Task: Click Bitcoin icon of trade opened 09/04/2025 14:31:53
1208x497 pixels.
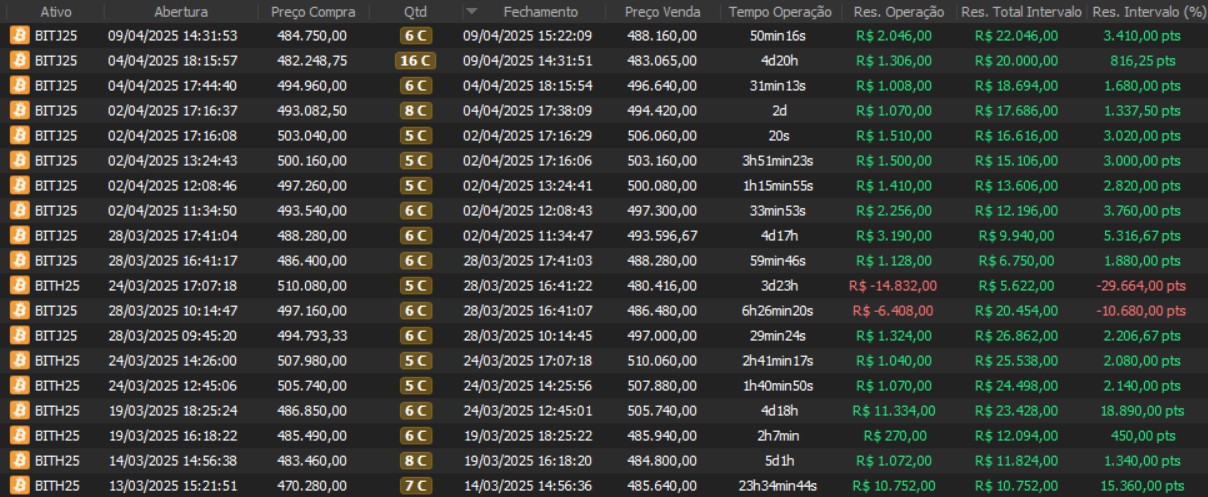Action: pos(18,35)
